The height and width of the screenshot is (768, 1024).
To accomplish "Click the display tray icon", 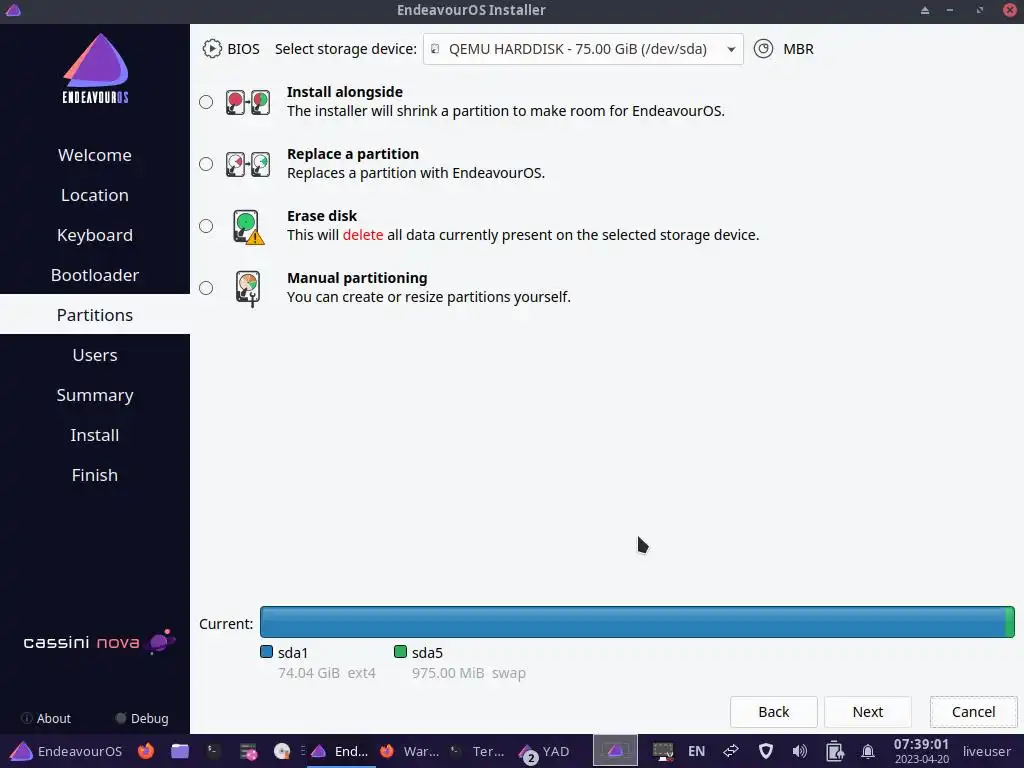I will click(x=663, y=752).
